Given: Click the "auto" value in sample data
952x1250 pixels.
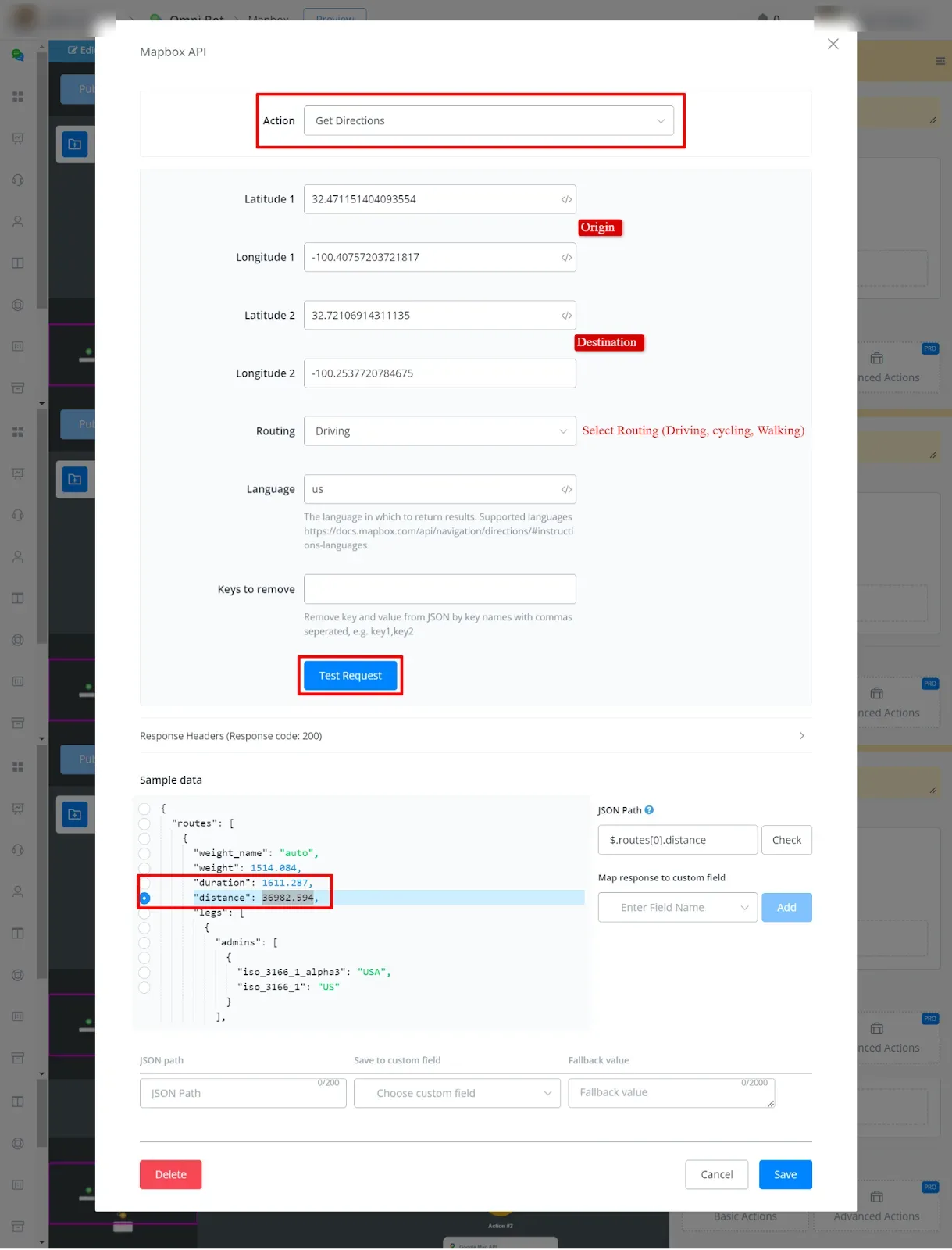Looking at the screenshot, I should 296,854.
